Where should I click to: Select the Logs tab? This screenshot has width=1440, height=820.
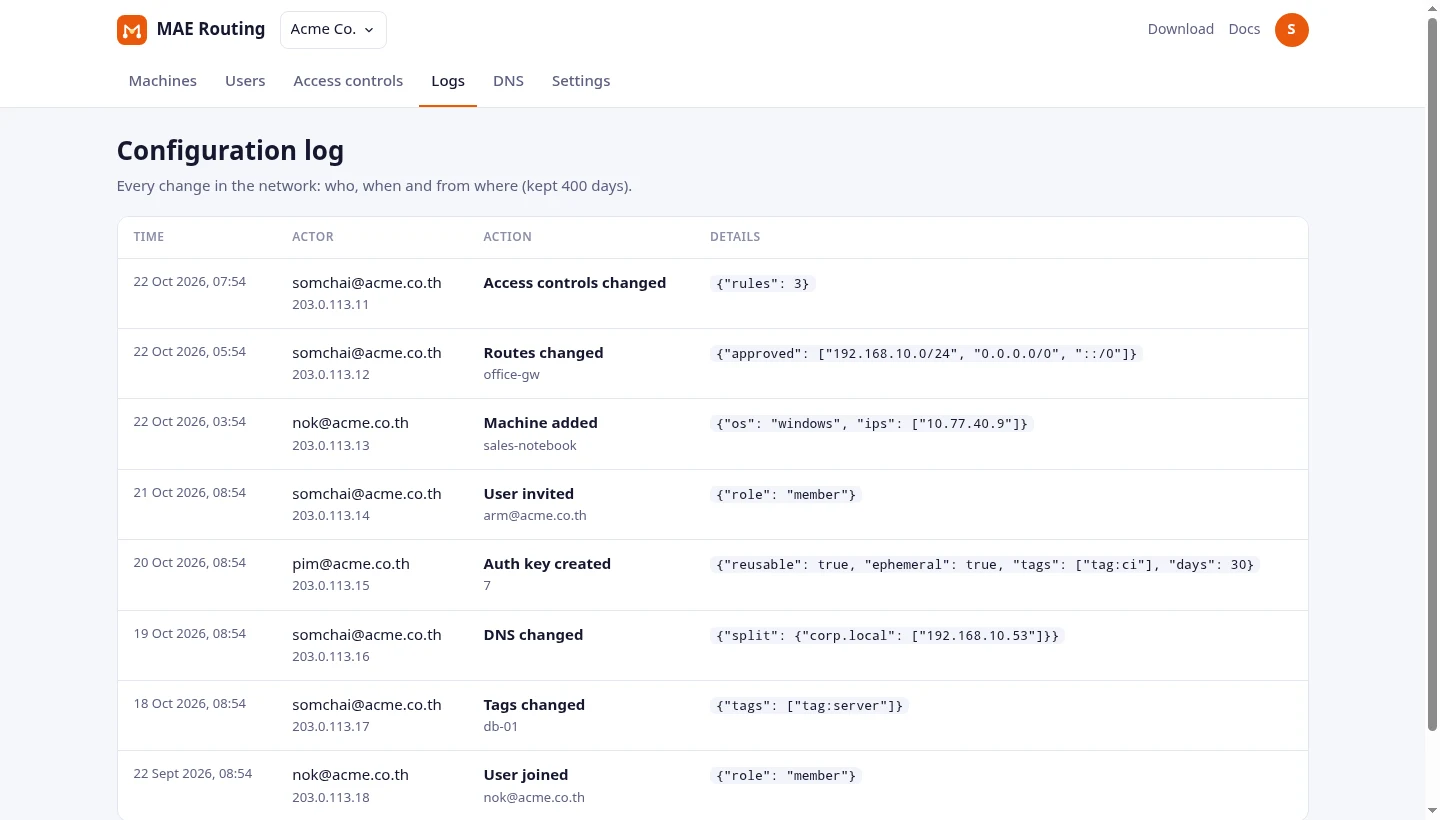(x=448, y=81)
